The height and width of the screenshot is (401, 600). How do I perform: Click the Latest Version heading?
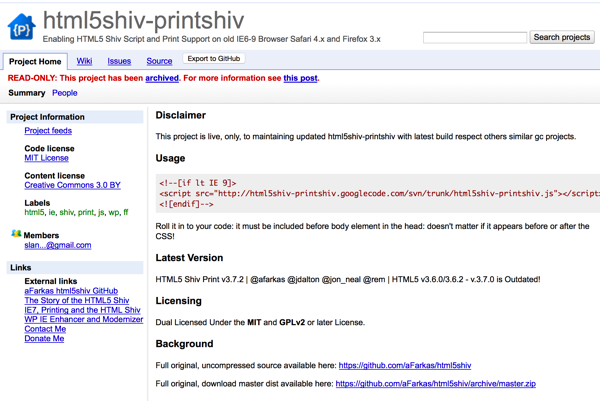click(189, 258)
